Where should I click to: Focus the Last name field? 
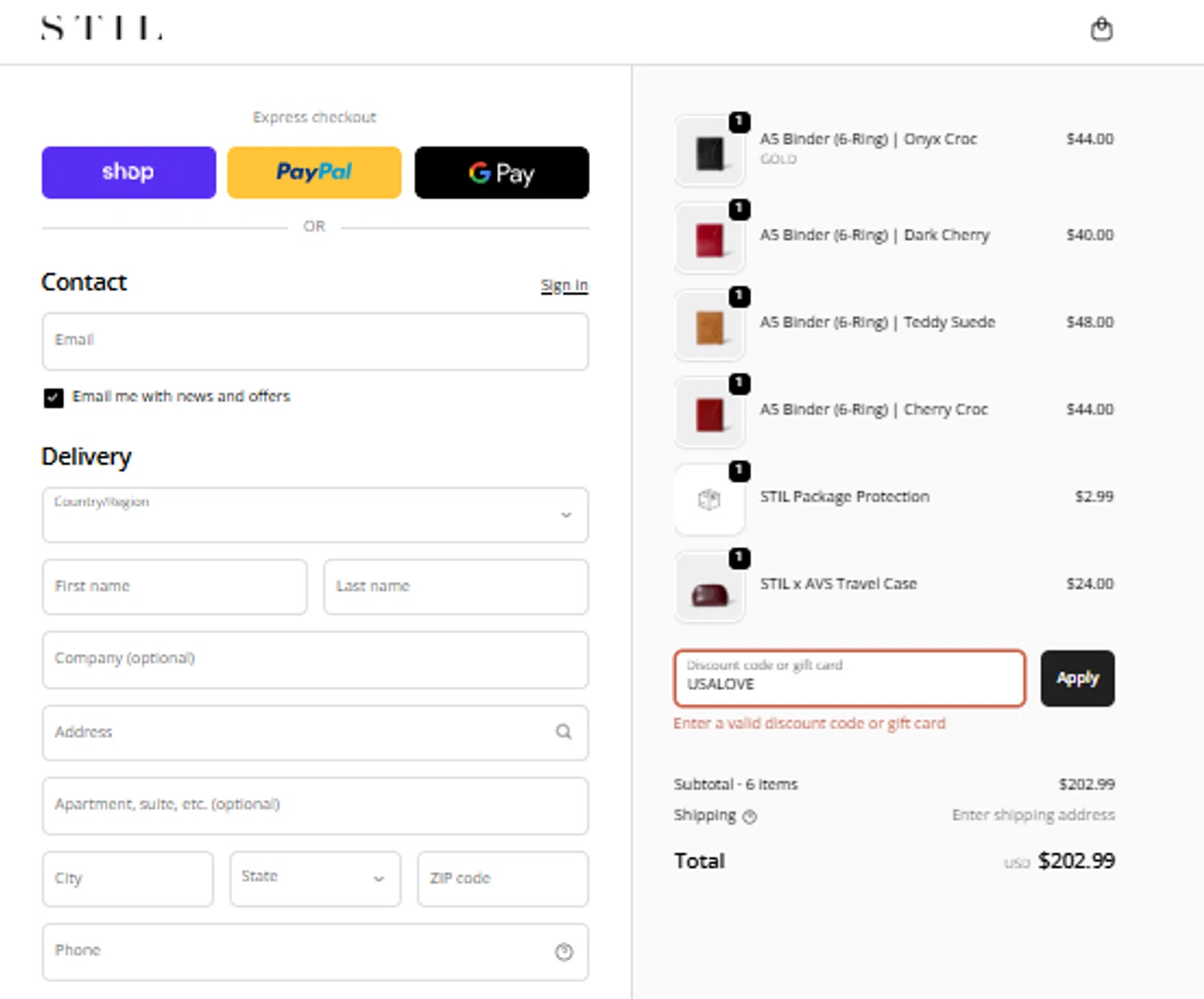point(456,587)
